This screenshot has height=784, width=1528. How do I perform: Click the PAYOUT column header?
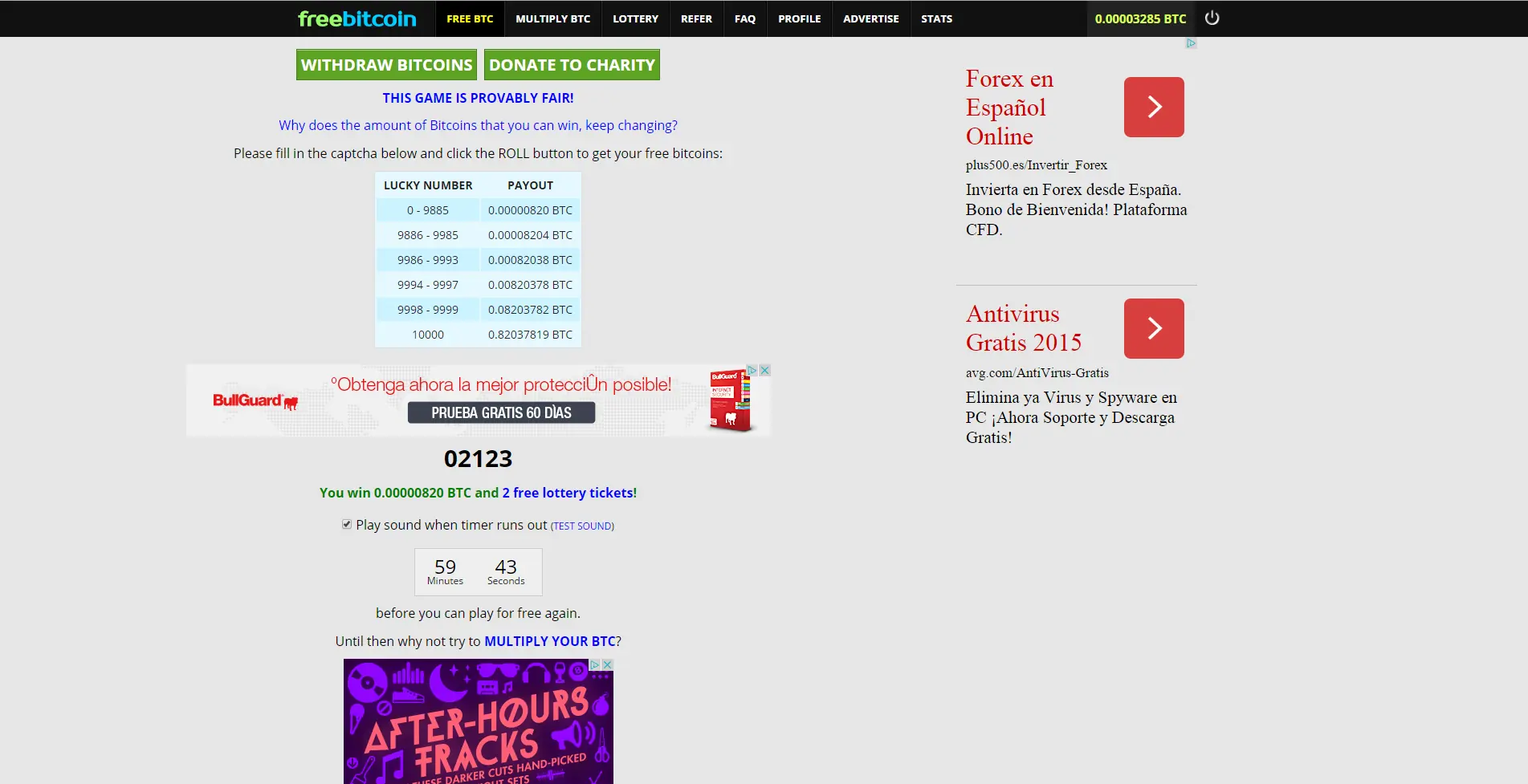[x=530, y=185]
